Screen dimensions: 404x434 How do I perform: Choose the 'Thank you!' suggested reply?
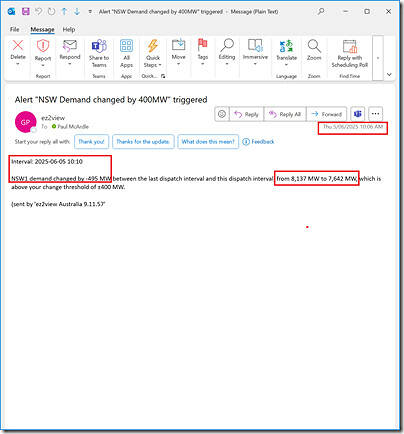(x=91, y=142)
